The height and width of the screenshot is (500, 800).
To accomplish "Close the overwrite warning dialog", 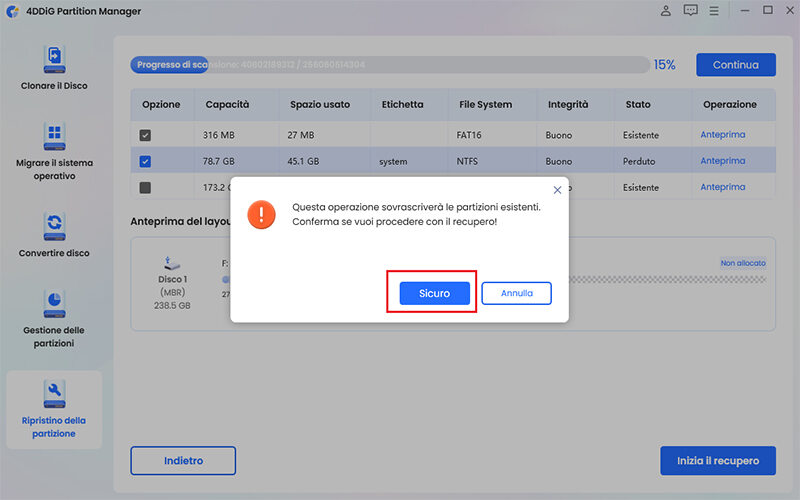I will pyautogui.click(x=557, y=189).
